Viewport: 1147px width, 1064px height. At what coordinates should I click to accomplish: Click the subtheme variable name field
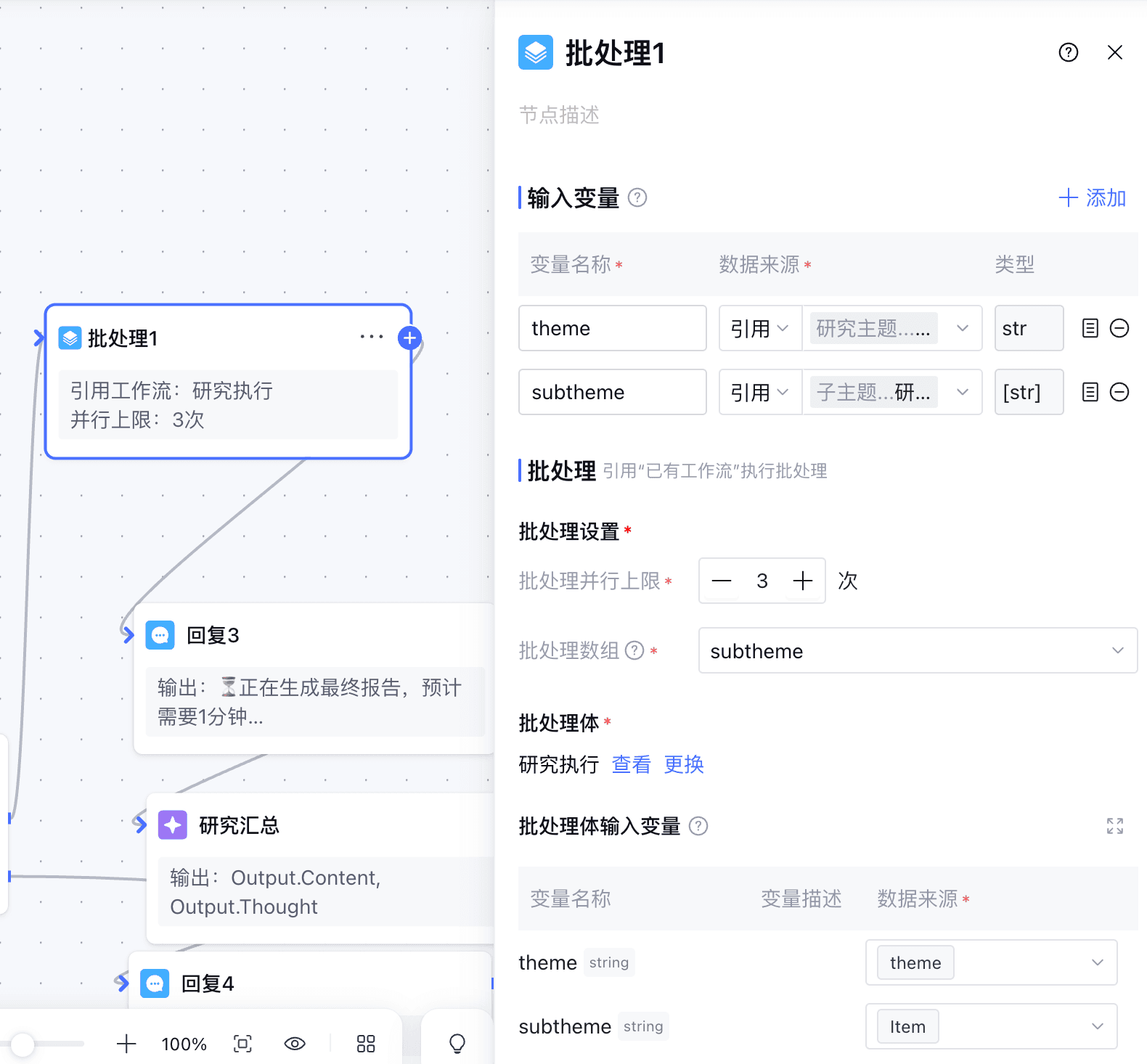coord(612,393)
